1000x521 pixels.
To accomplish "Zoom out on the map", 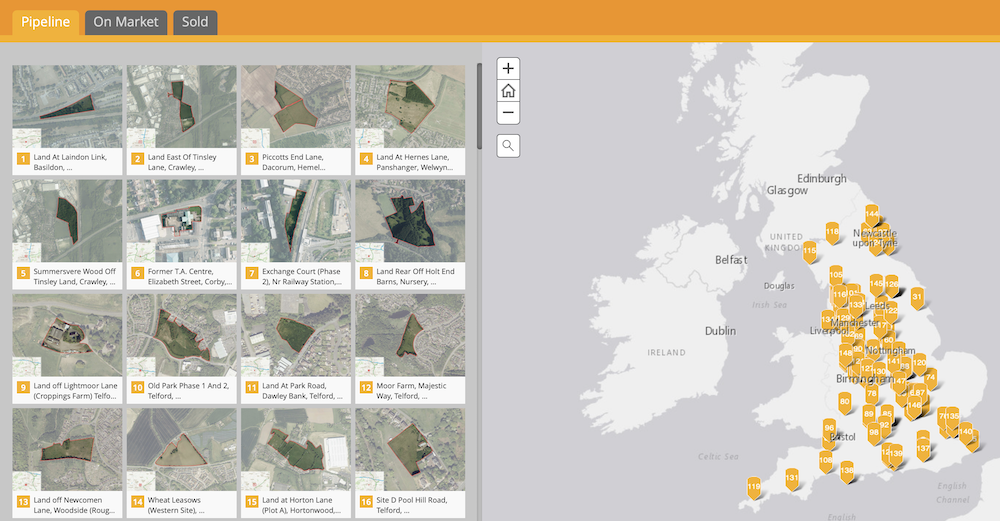I will point(508,113).
